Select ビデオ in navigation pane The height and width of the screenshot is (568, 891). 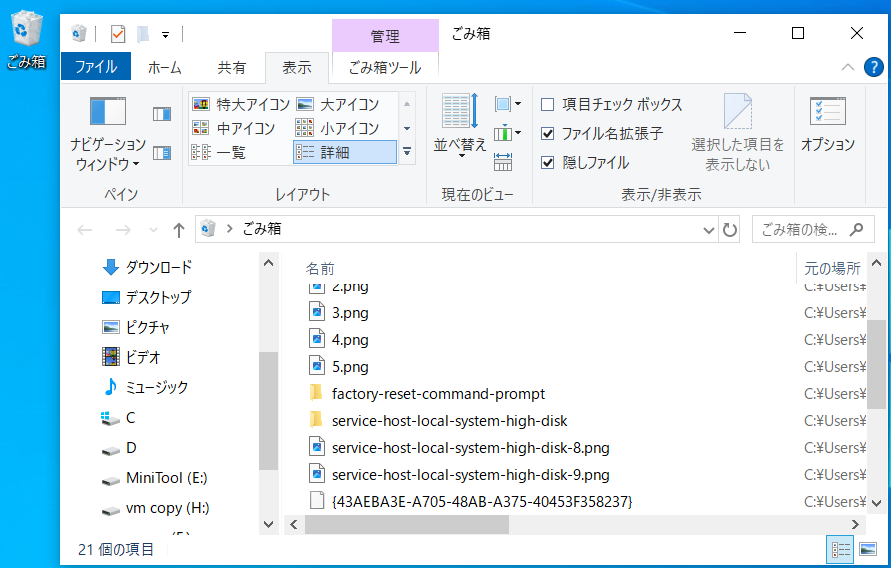pyautogui.click(x=132, y=357)
